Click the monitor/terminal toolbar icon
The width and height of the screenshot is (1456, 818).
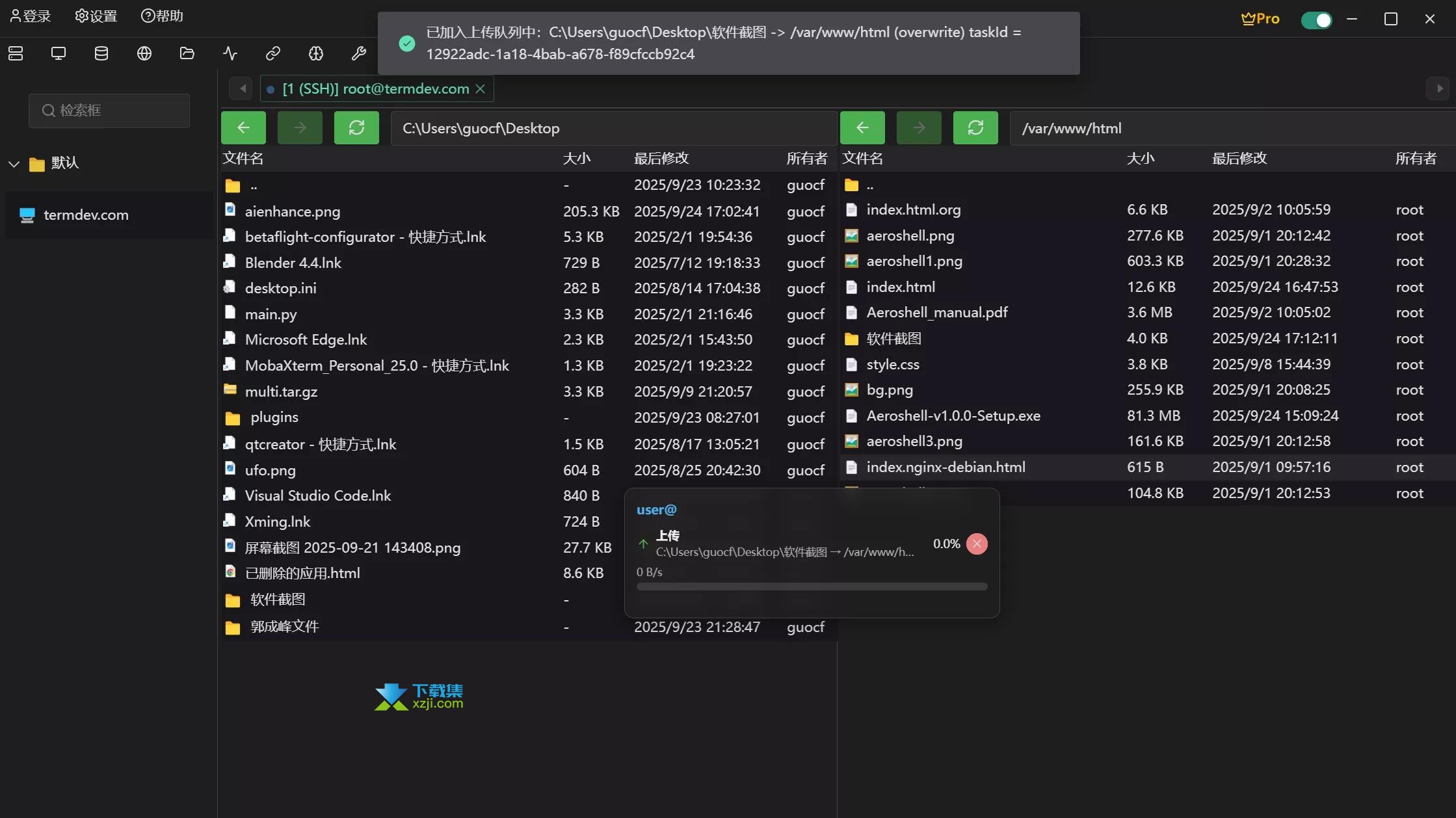pyautogui.click(x=59, y=53)
